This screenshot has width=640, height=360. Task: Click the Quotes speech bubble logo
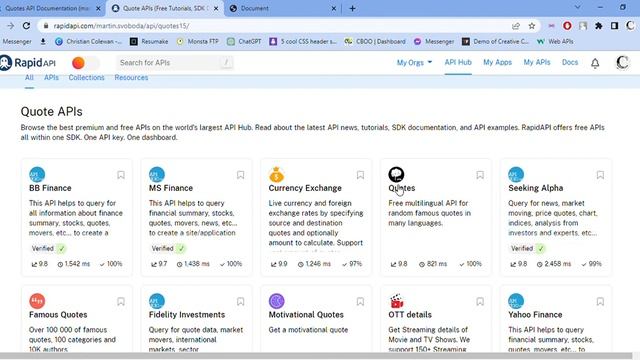[396, 174]
